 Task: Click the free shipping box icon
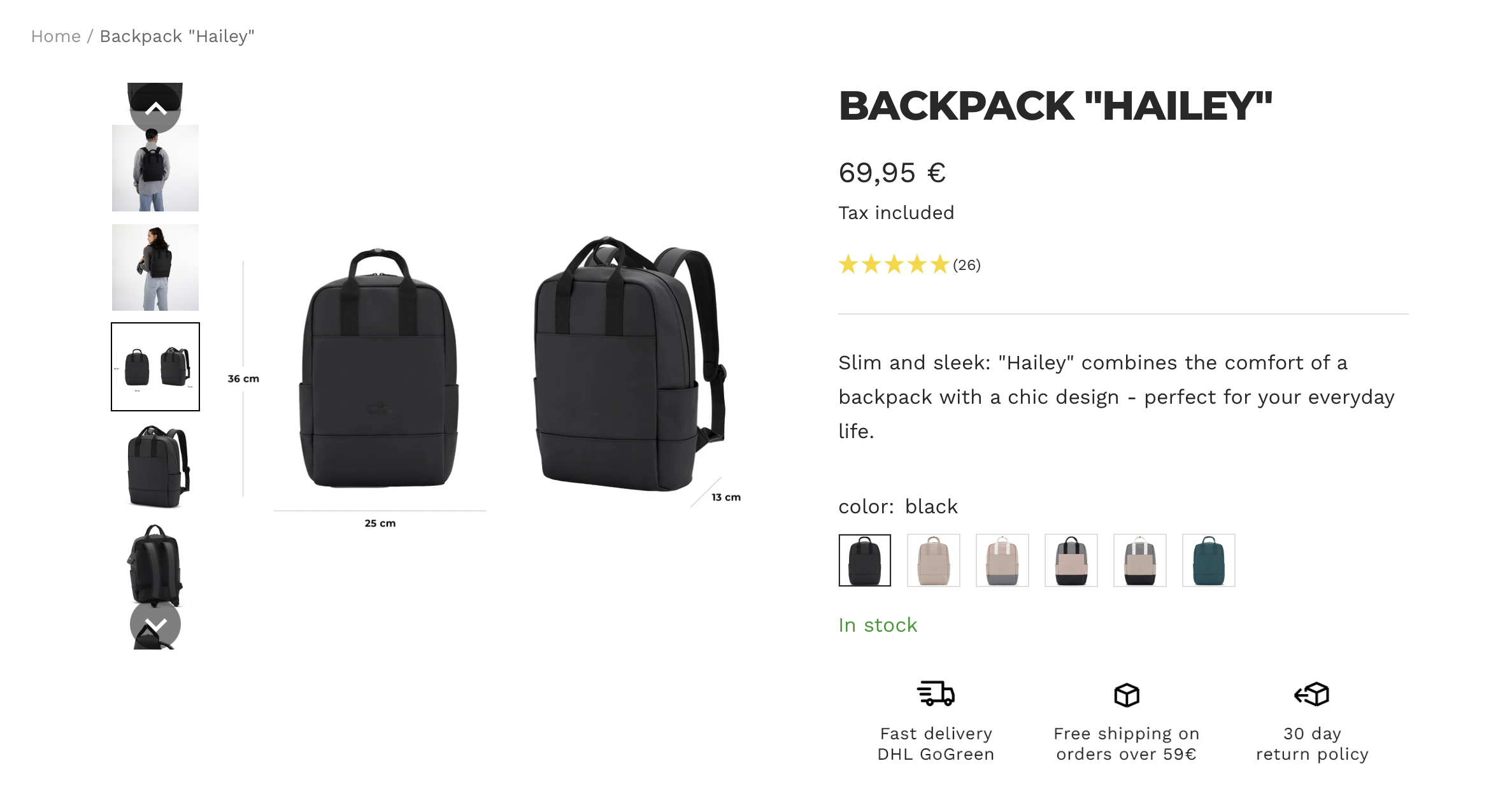(x=1126, y=695)
